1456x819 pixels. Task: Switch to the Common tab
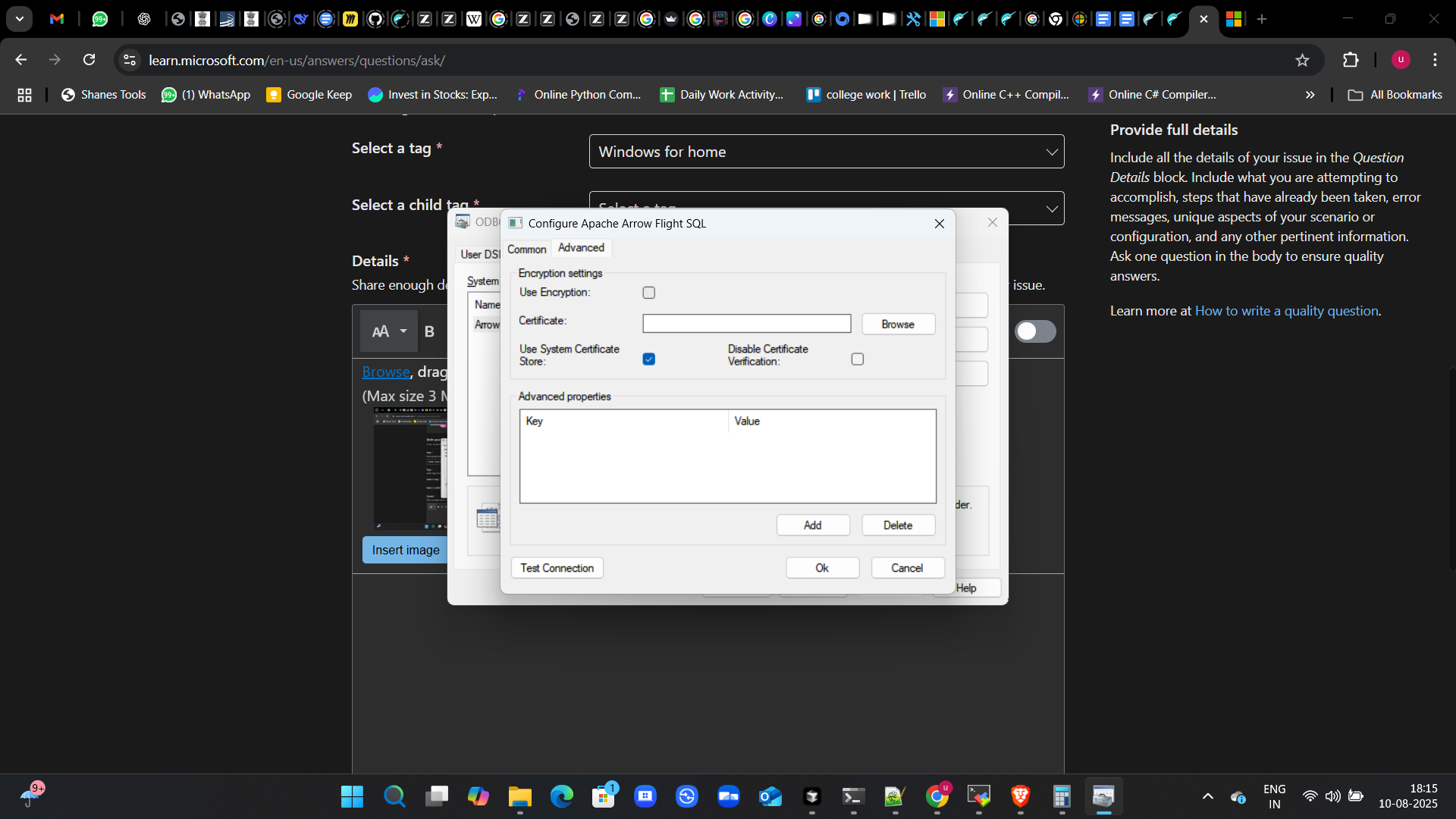click(526, 249)
